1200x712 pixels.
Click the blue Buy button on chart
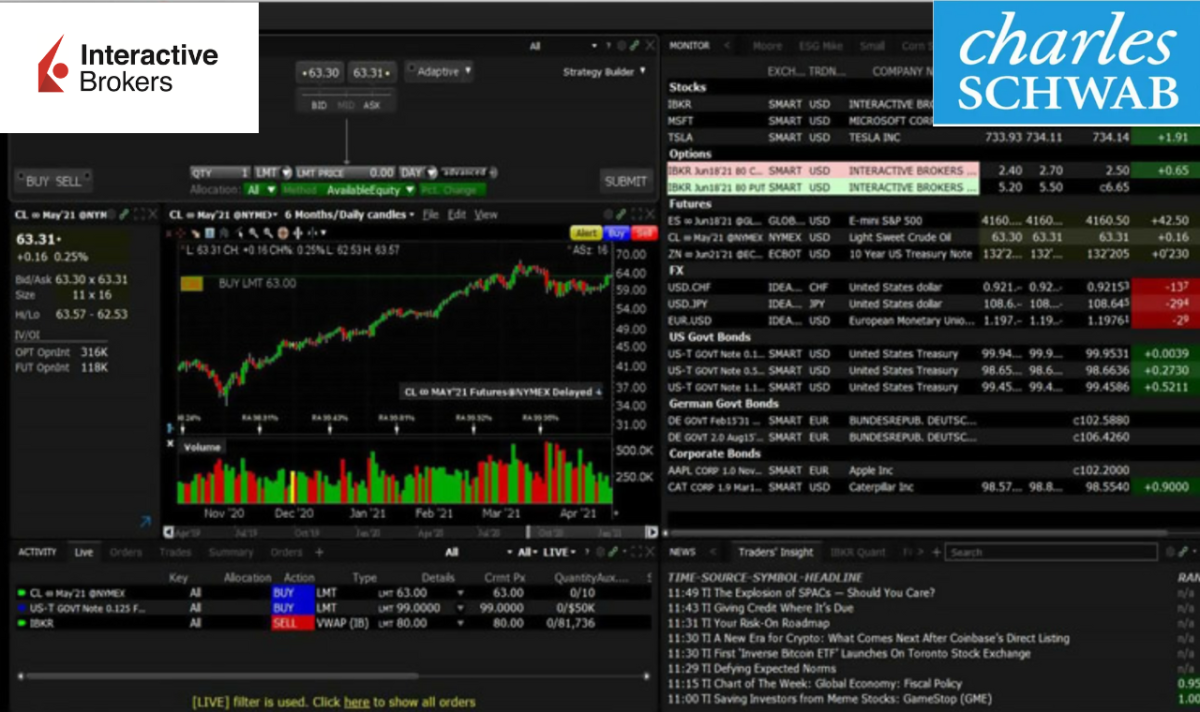(616, 233)
